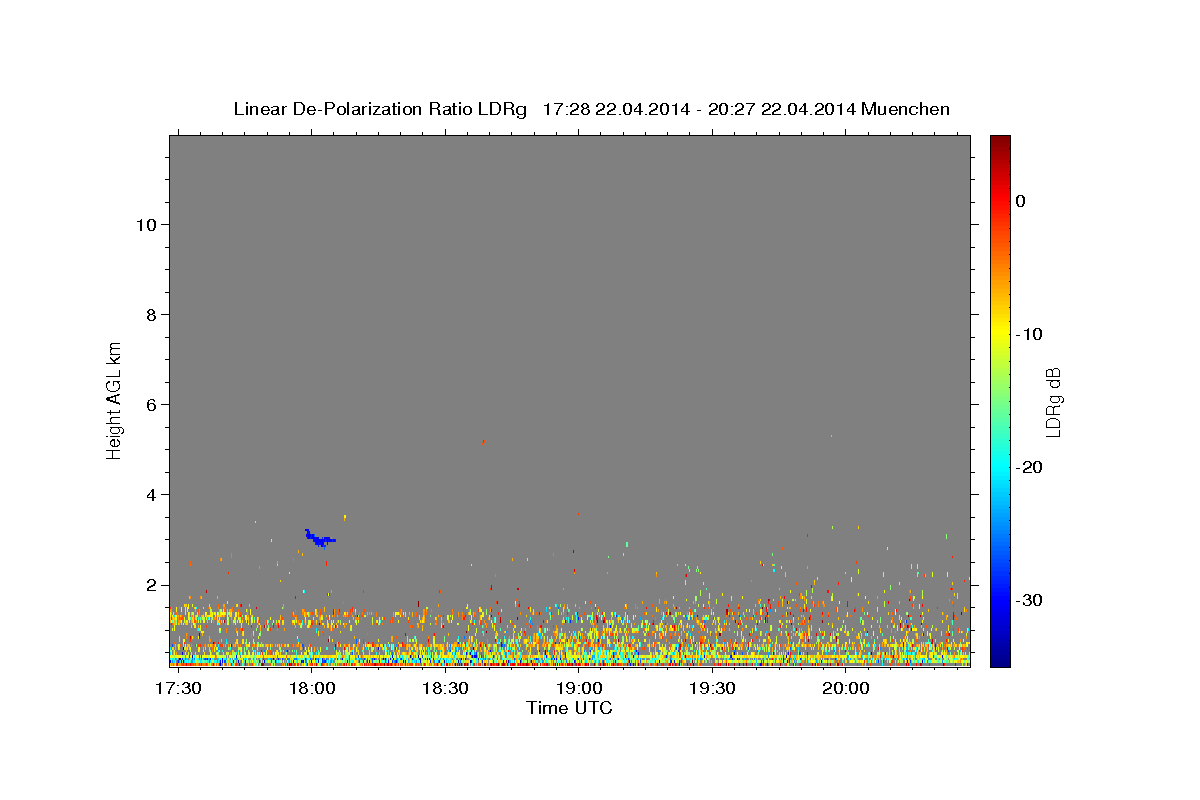Click the 18:30 time tick label
The height and width of the screenshot is (800, 1200).
pos(445,689)
